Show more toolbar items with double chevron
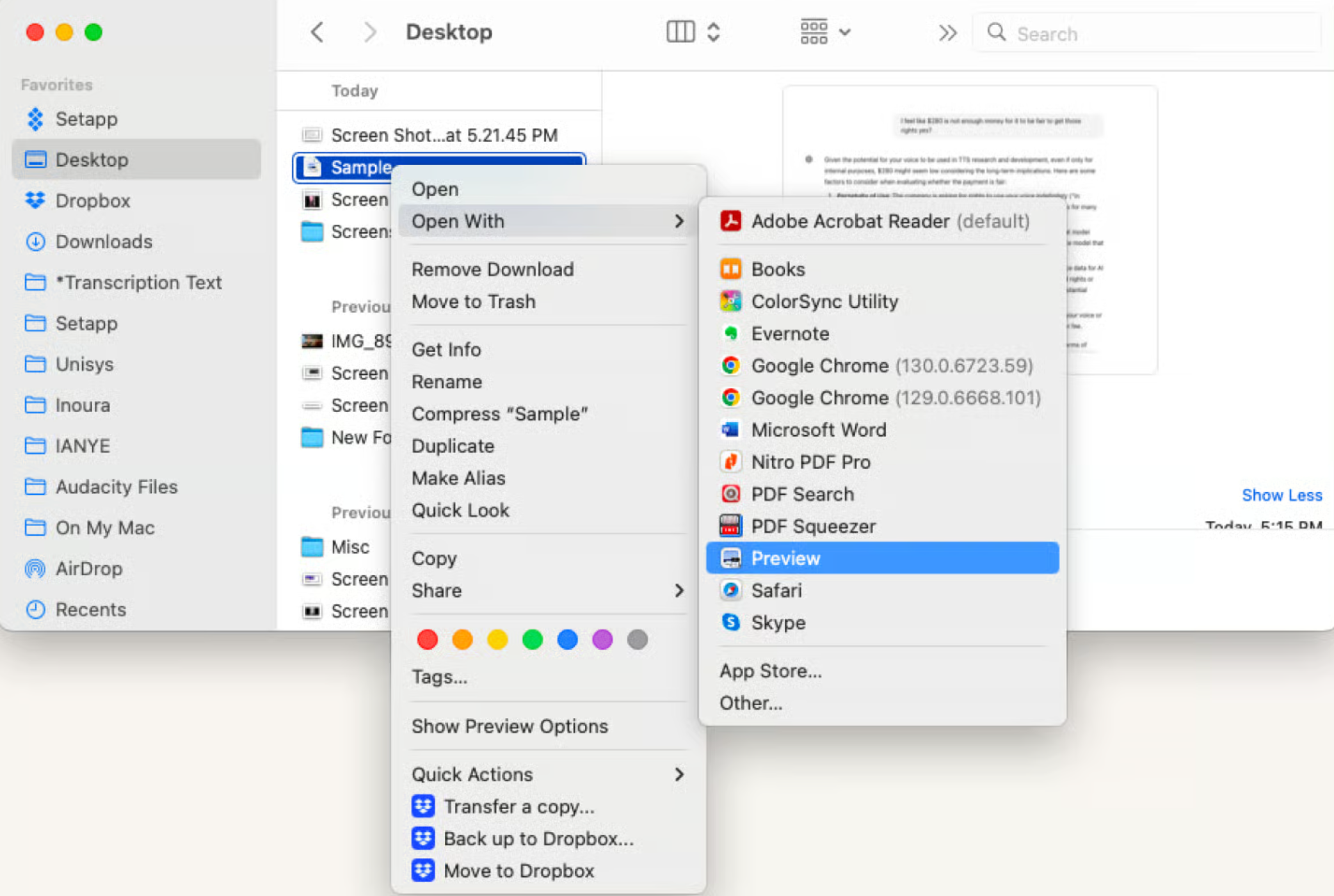The height and width of the screenshot is (896, 1334). click(947, 33)
